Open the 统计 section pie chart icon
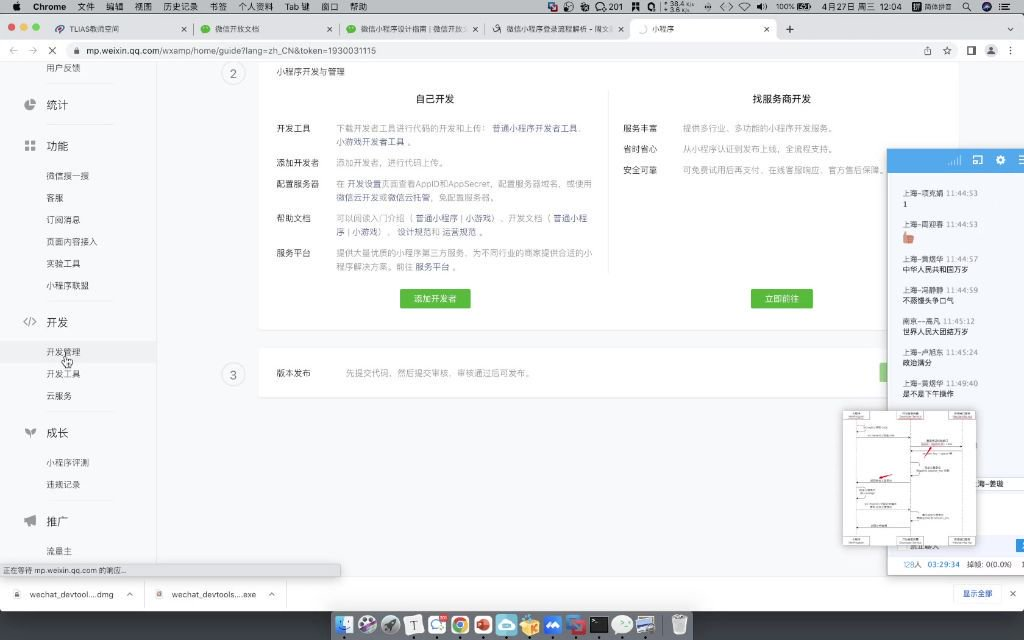1024x640 pixels. click(30, 104)
